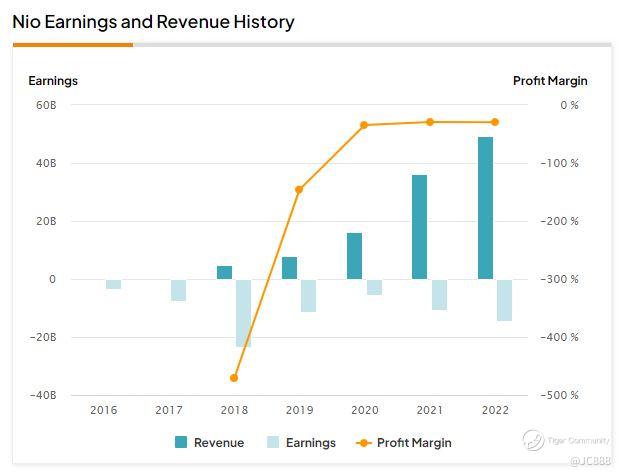Click the 60B left axis label

pyautogui.click(x=46, y=105)
